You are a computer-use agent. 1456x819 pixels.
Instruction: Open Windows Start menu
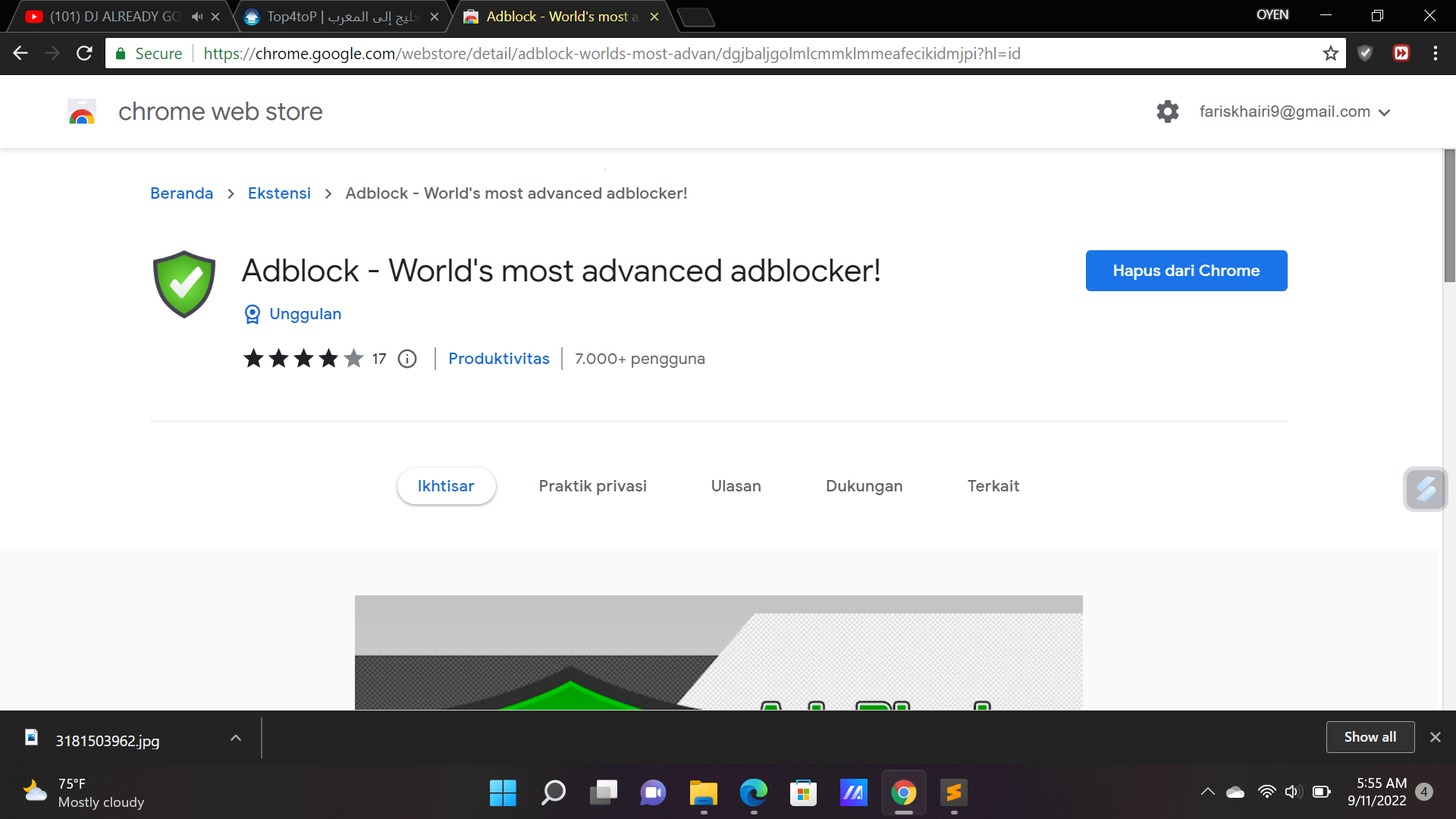(502, 793)
